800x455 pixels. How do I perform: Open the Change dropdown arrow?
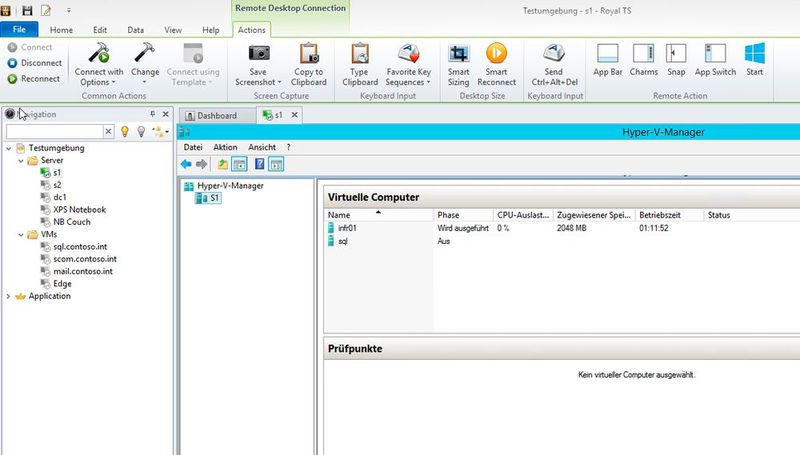[x=144, y=83]
